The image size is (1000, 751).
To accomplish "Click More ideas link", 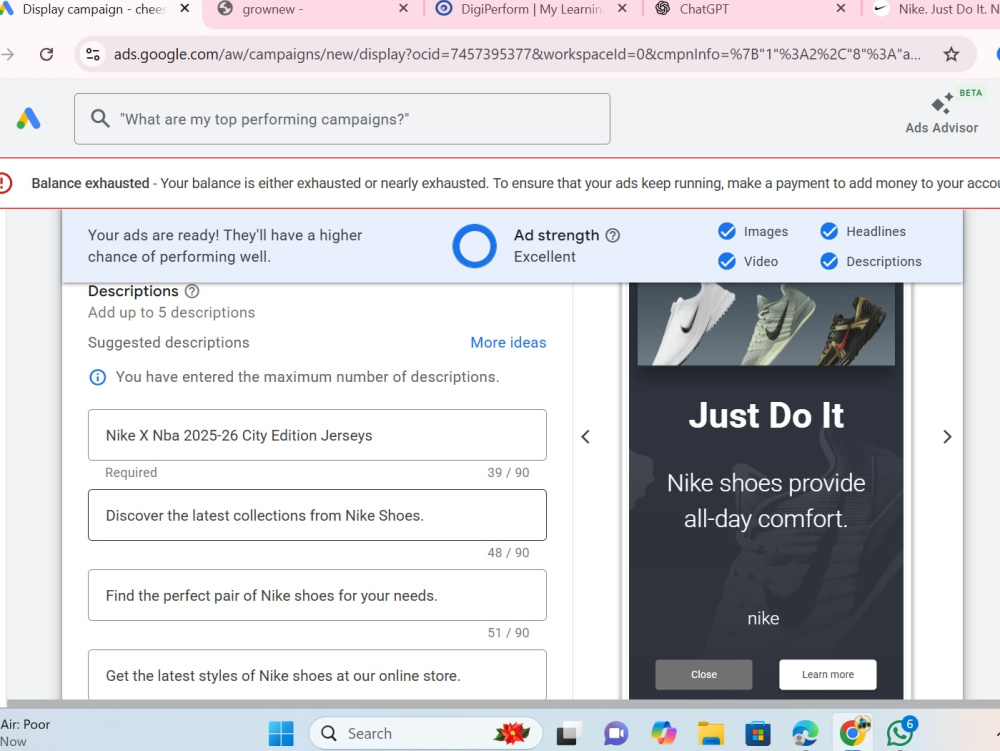I will point(508,343).
